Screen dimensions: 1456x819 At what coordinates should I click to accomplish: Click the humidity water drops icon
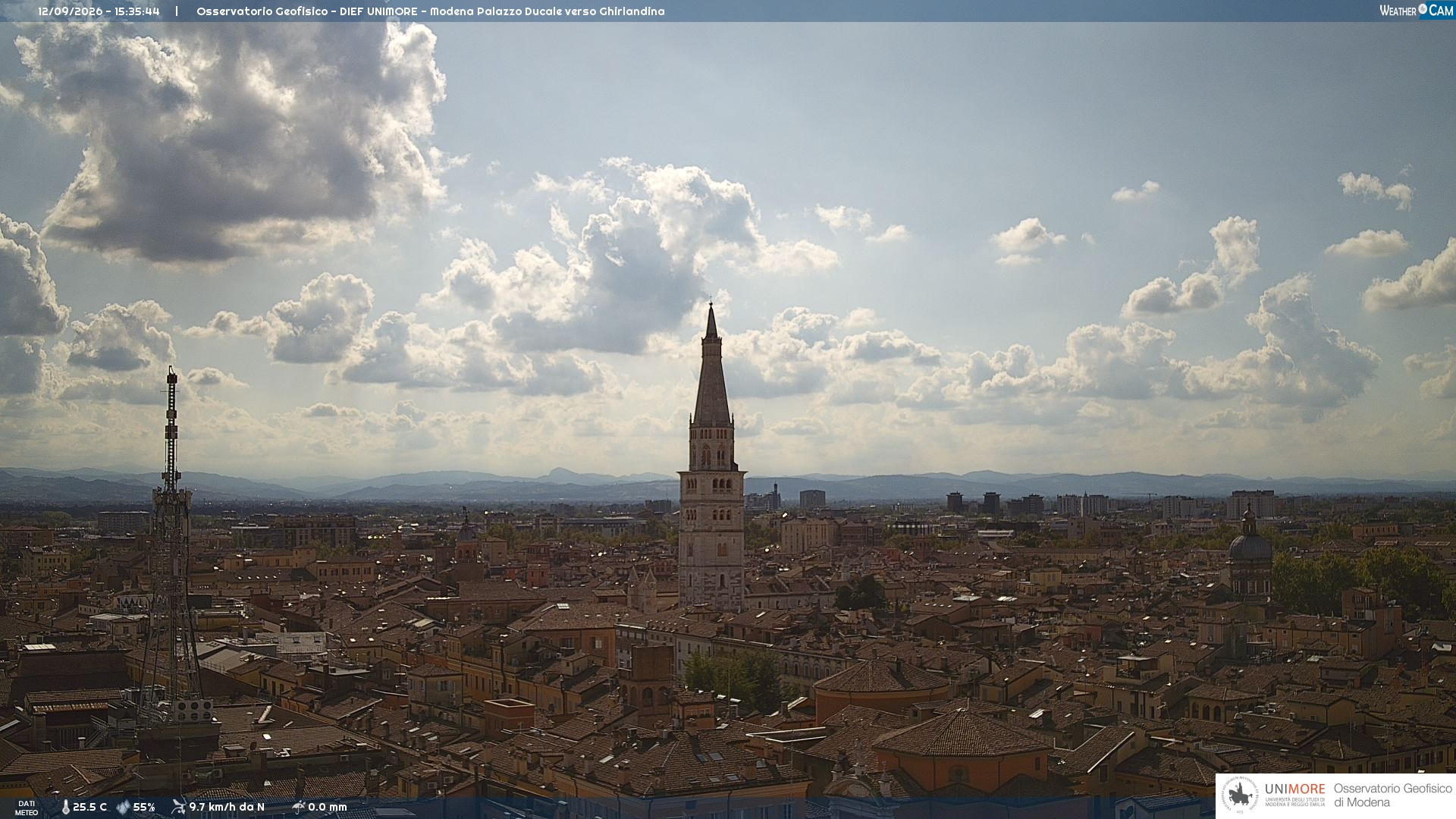[123, 807]
